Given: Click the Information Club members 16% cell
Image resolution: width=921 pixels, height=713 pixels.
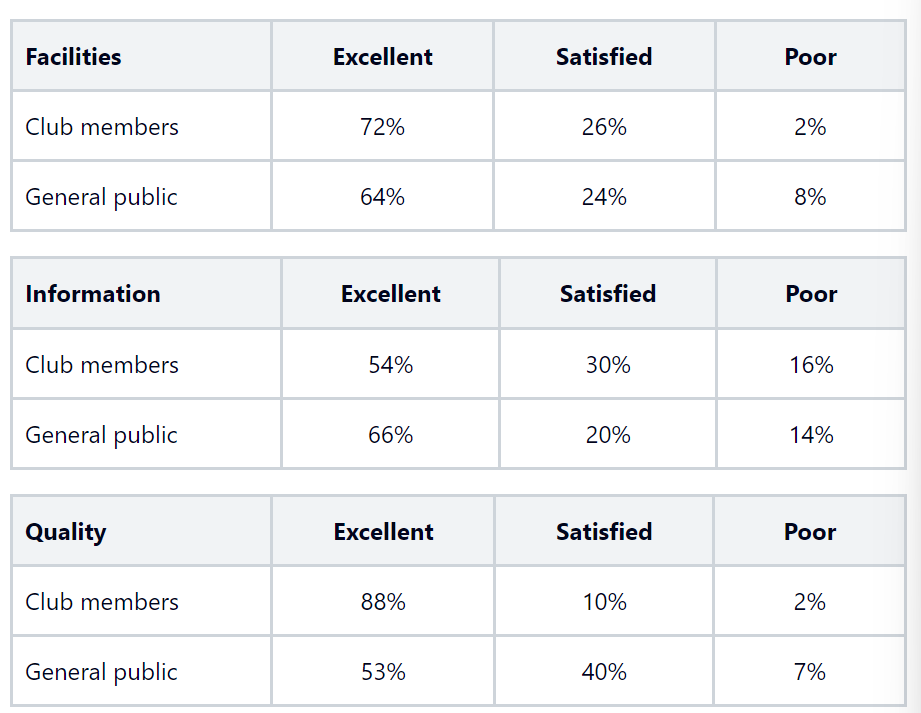Looking at the screenshot, I should click(810, 365).
